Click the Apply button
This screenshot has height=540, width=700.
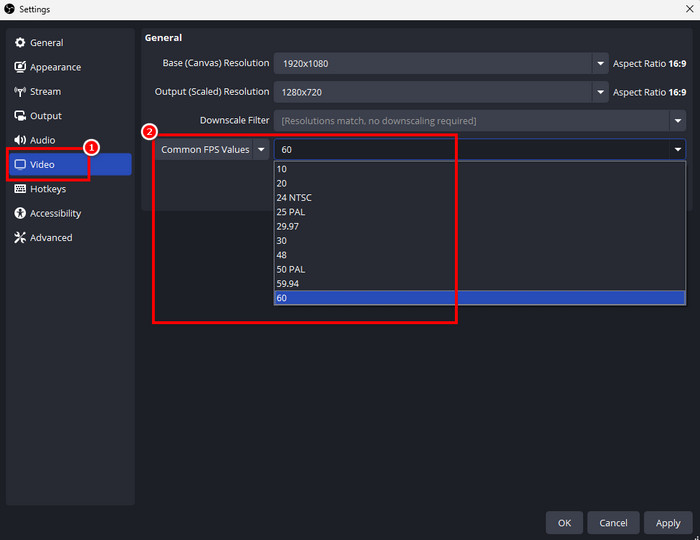tap(667, 522)
